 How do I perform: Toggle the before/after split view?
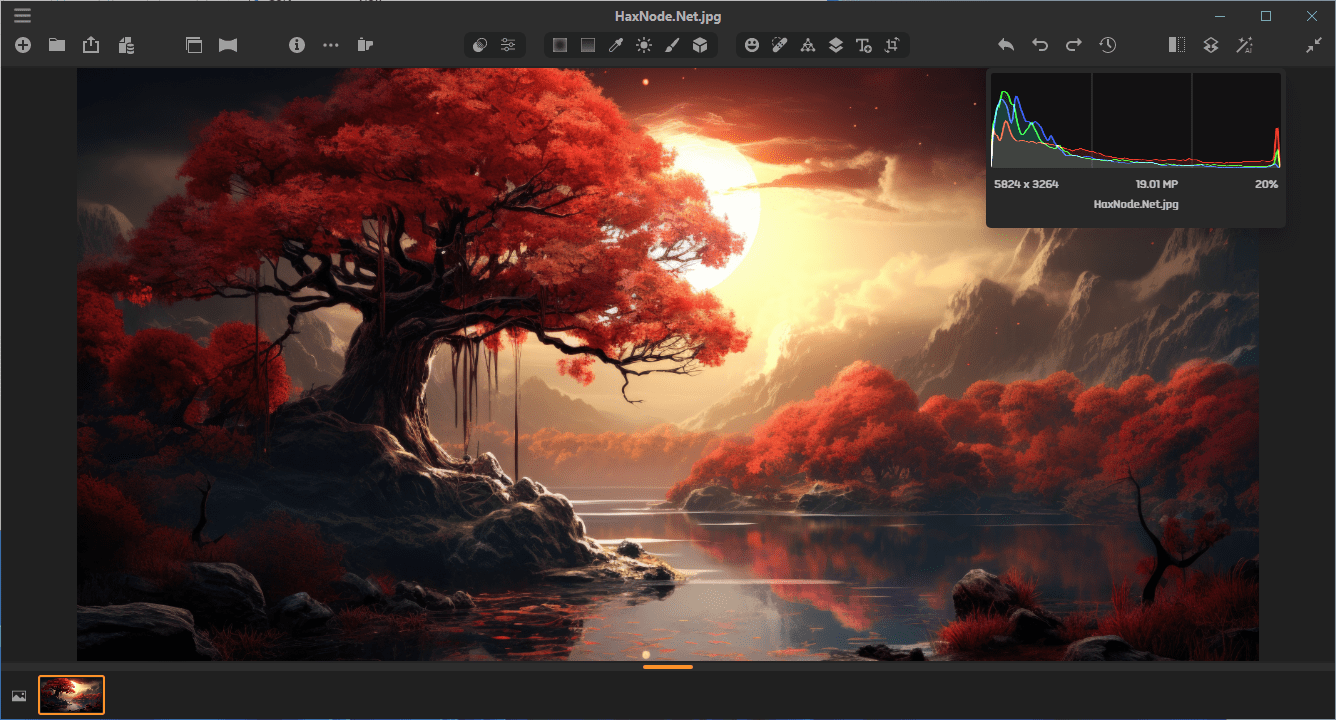[1176, 45]
